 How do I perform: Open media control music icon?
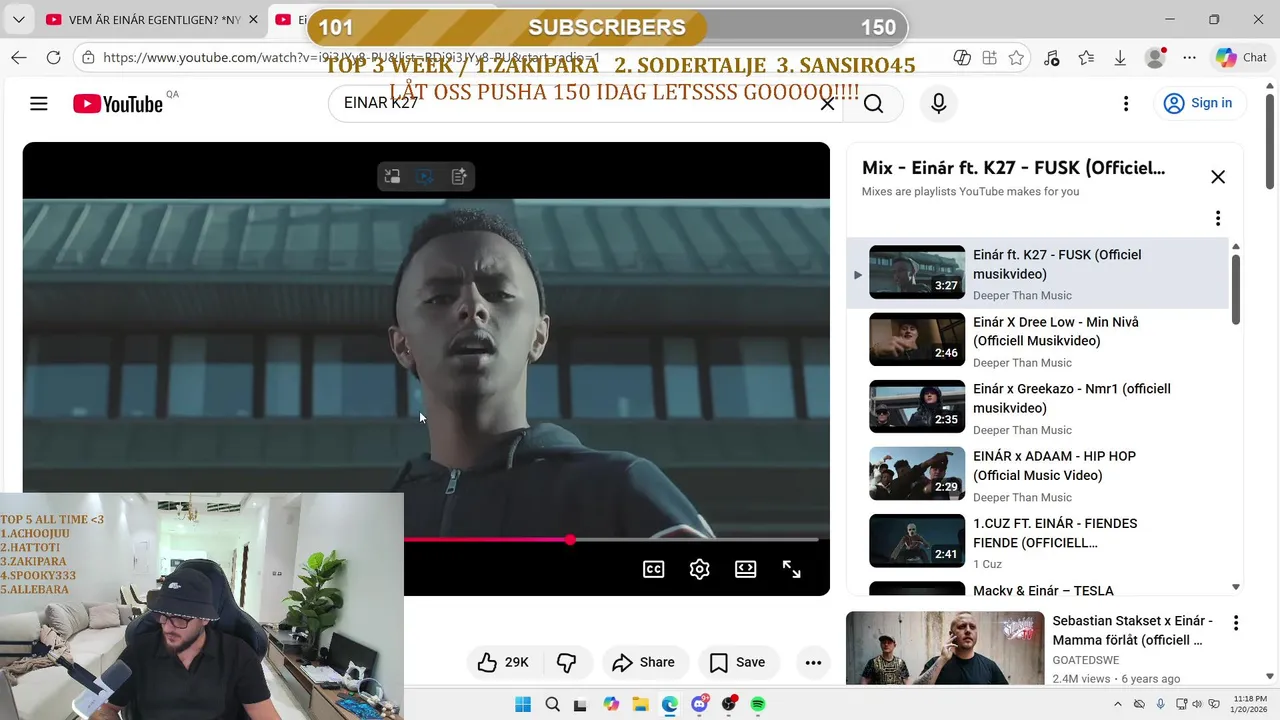click(1051, 58)
